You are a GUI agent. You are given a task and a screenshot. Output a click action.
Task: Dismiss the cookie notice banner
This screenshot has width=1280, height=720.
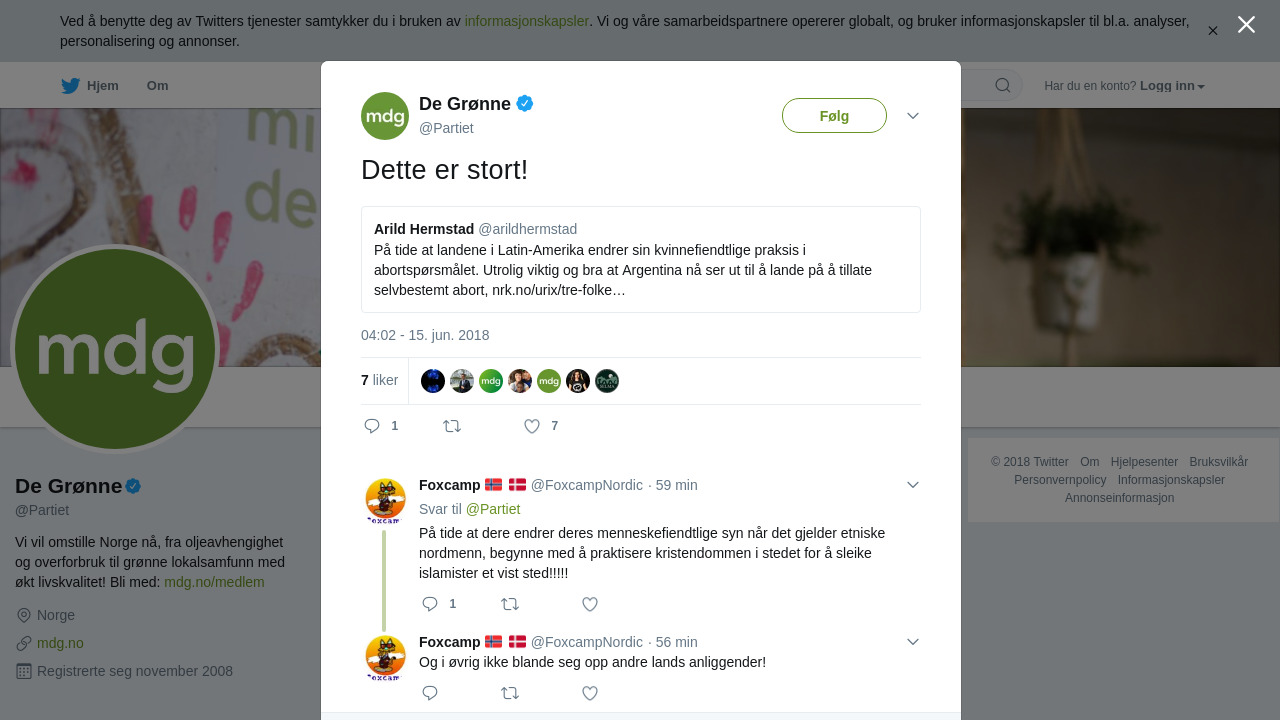(x=1212, y=31)
